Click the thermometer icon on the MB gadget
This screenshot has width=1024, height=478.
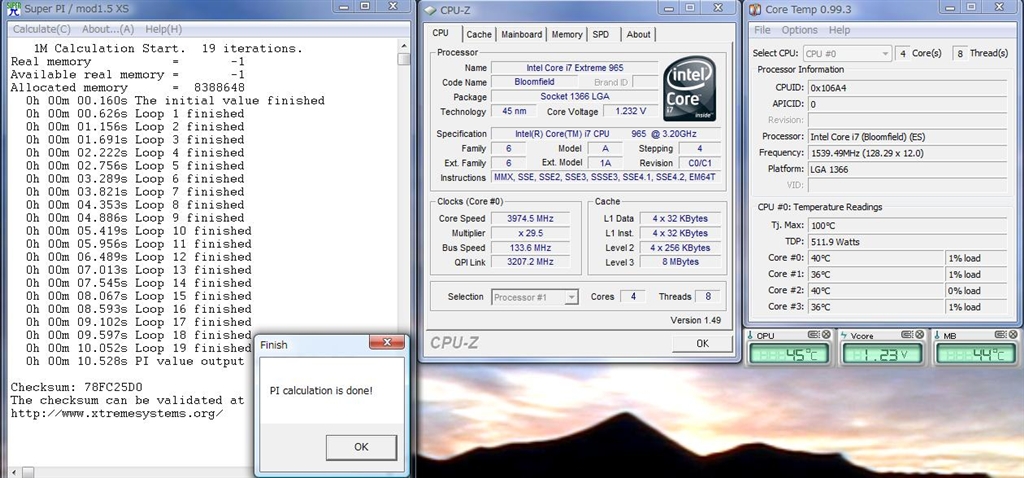point(937,335)
